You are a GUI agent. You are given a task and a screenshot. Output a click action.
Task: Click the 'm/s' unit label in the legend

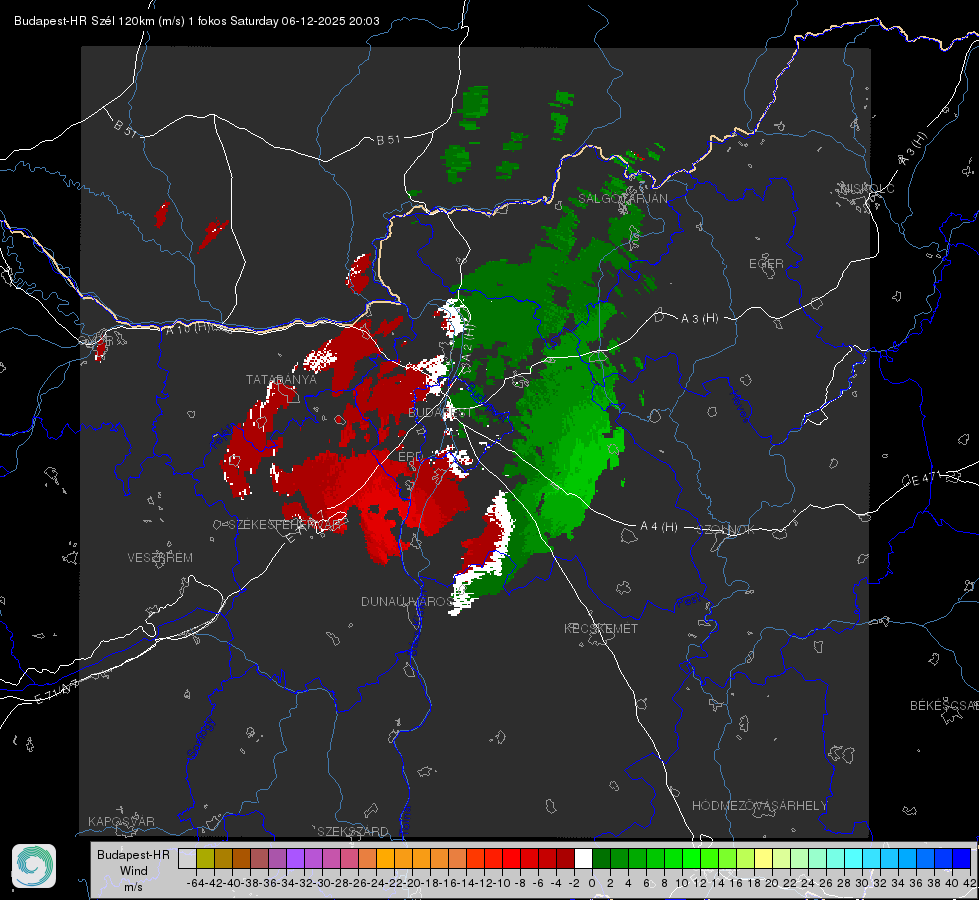pyautogui.click(x=133, y=887)
